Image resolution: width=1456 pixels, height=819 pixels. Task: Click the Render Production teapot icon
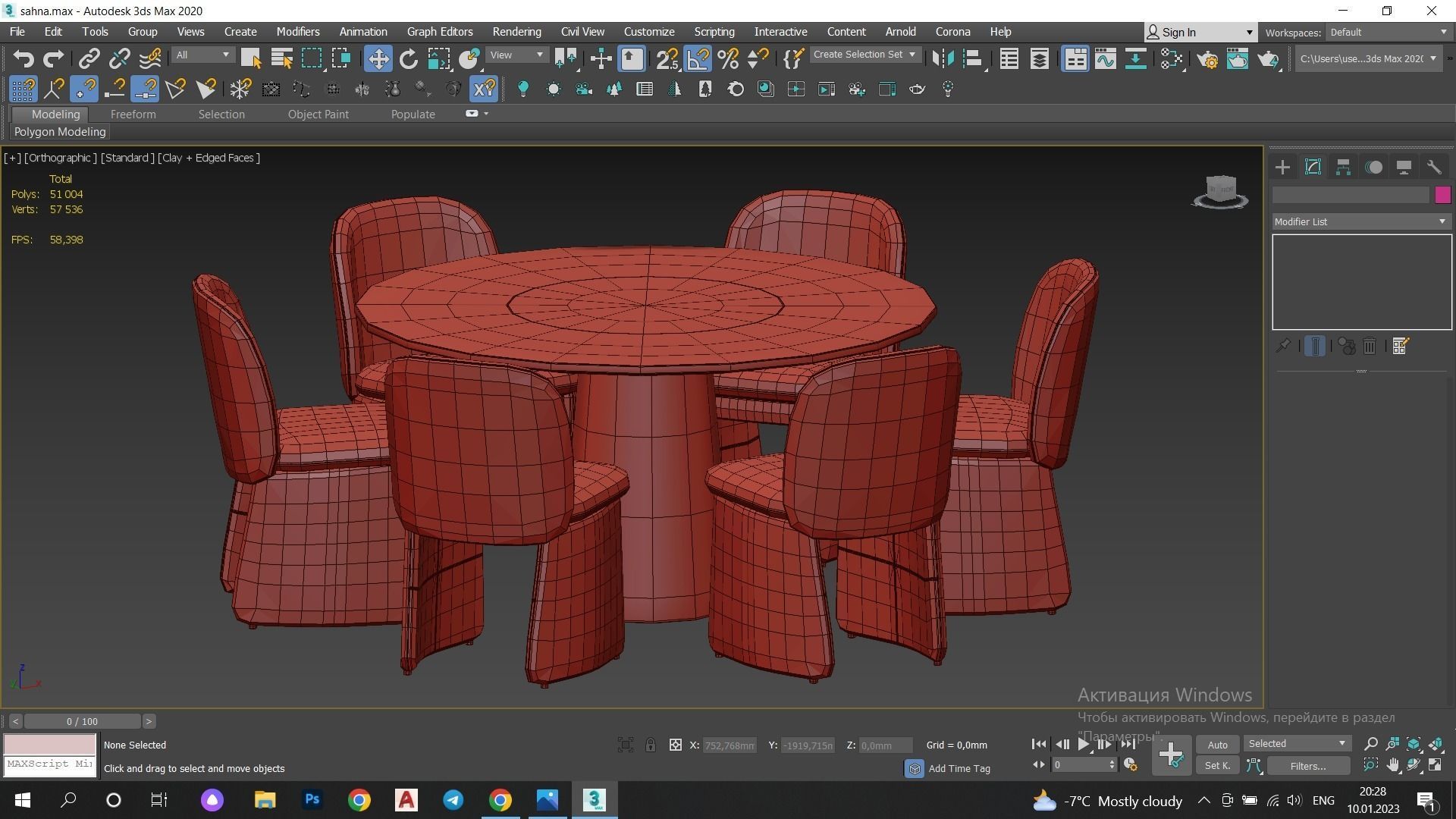pos(1268,58)
